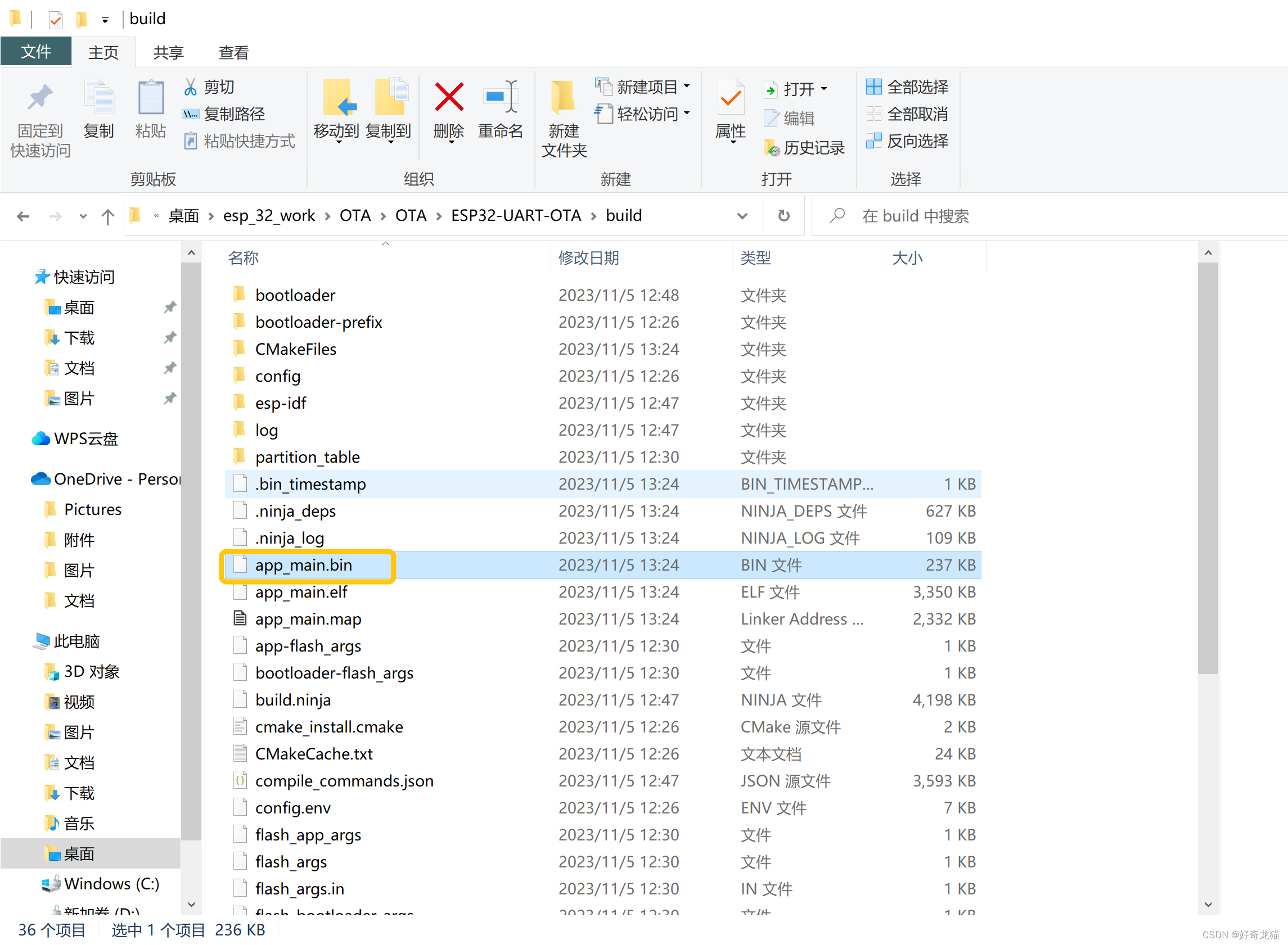Click the Copy to folder icon
Viewport: 1288px width, 945px height.
(391, 97)
